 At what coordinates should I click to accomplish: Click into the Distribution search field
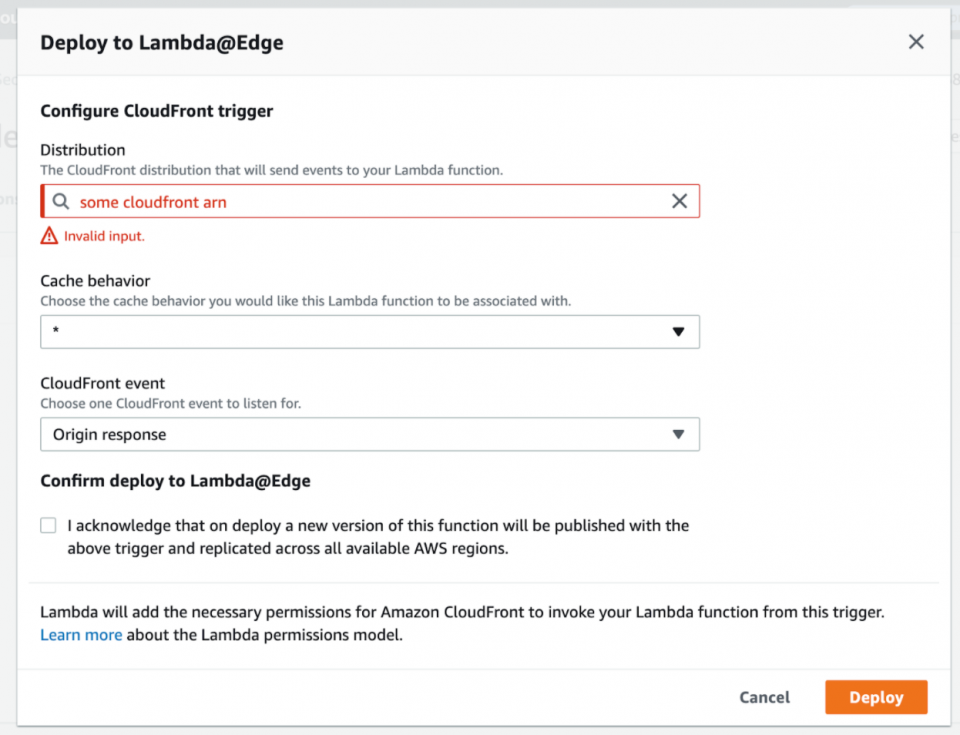click(360, 202)
